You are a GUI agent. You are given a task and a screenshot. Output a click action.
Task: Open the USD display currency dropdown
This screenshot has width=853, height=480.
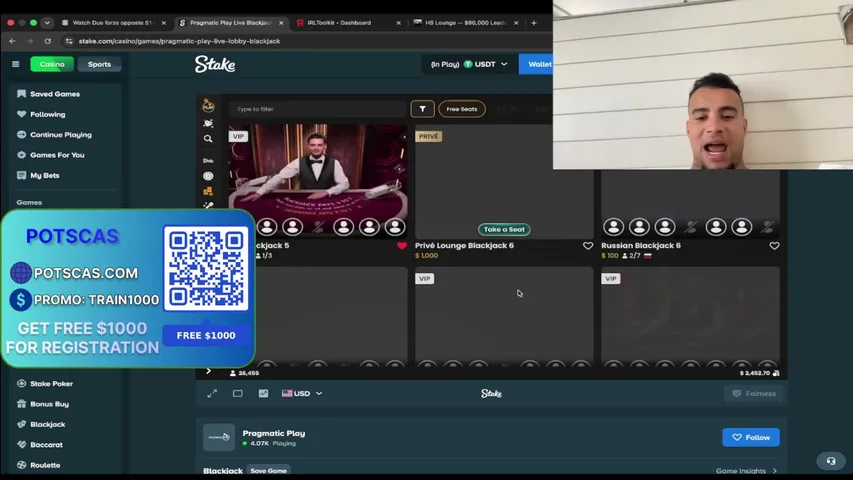(302, 393)
